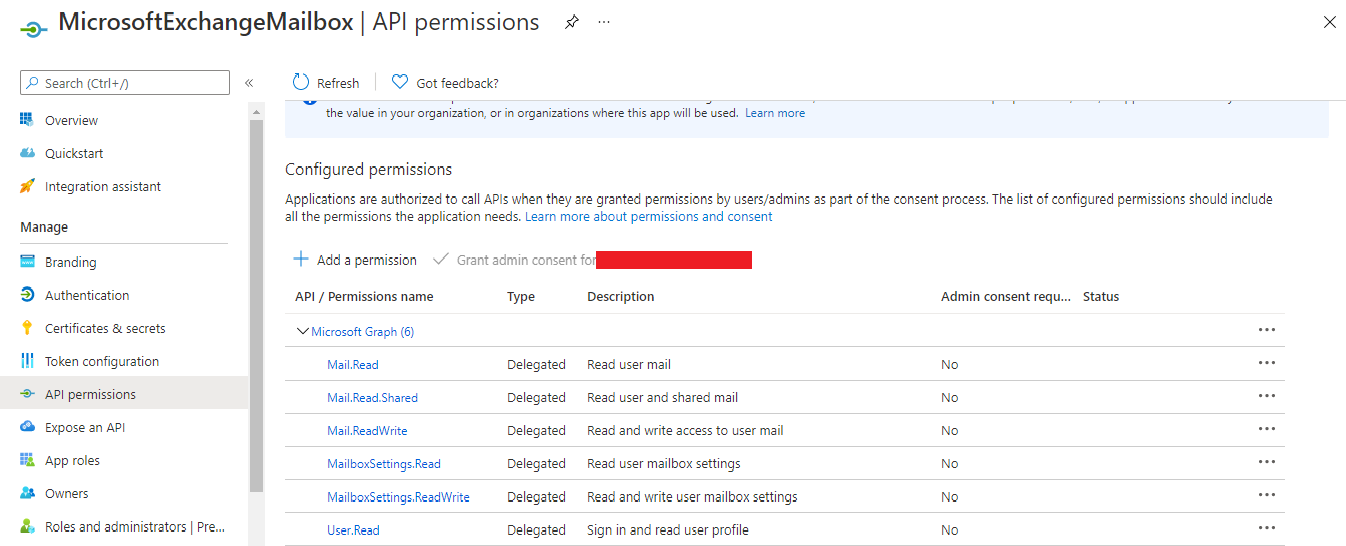Open the MailboxSettings.ReadWrite permission link

click(x=398, y=496)
